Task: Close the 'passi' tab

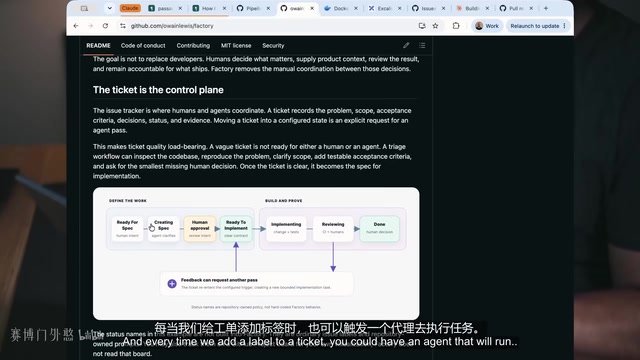Action: (x=180, y=8)
